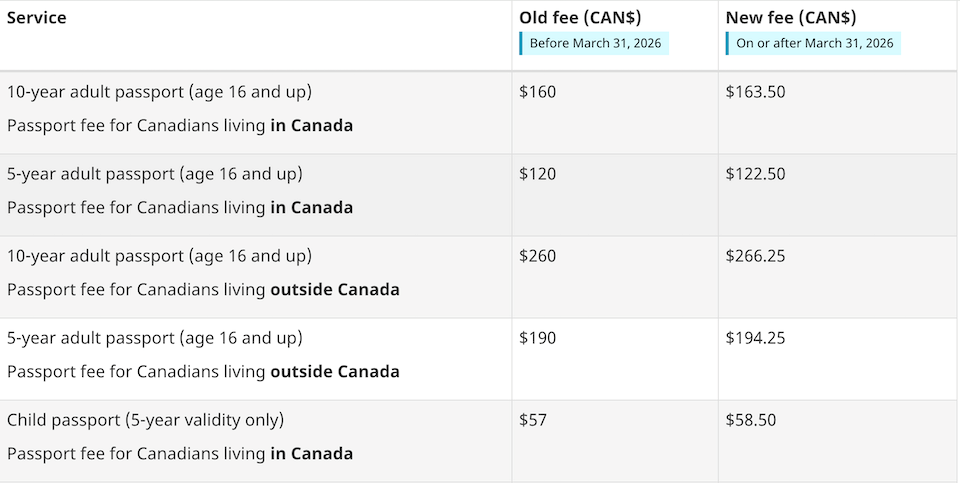The width and height of the screenshot is (960, 483).
Task: Click the $163.50 new fee cell
Action: (755, 92)
